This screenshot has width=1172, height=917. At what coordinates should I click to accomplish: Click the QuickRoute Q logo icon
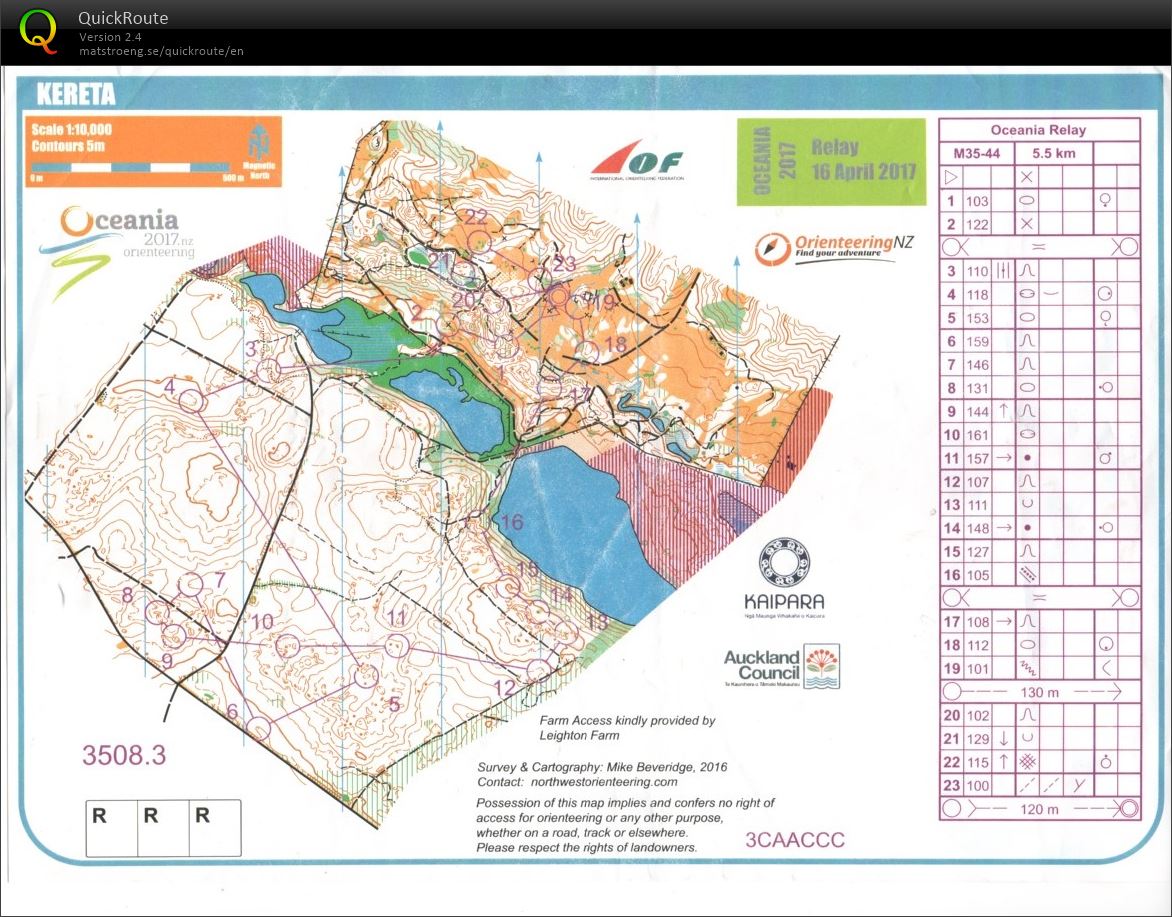pyautogui.click(x=39, y=29)
